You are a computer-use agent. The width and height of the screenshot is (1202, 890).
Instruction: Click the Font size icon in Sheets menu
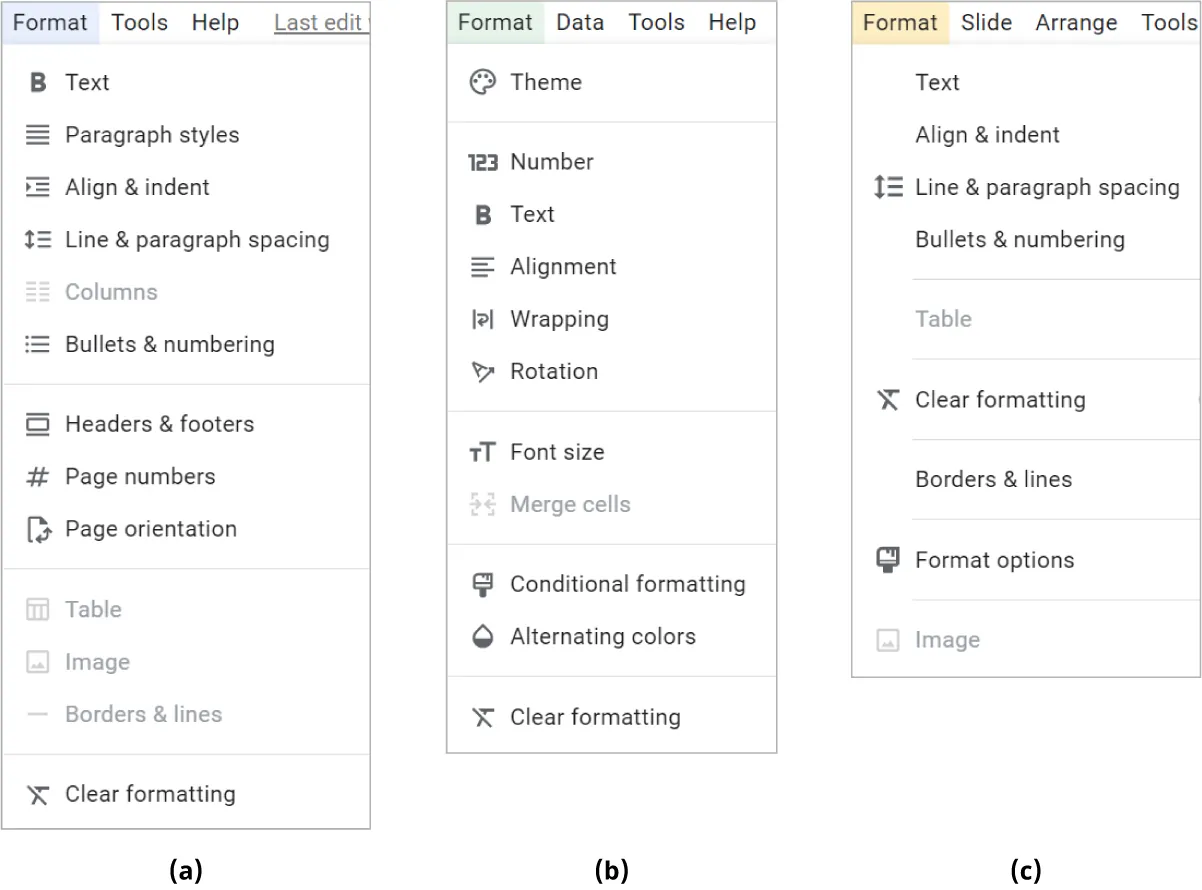(483, 452)
